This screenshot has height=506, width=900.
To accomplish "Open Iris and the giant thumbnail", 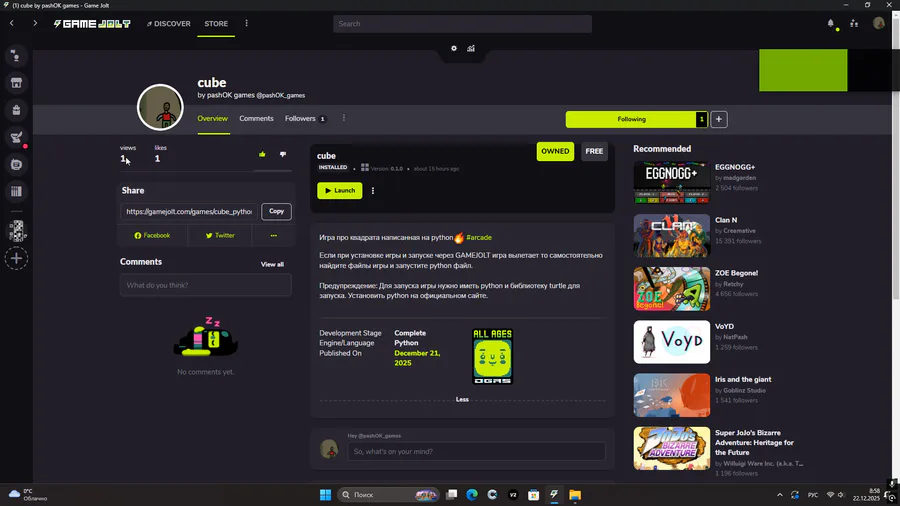I will (x=672, y=395).
